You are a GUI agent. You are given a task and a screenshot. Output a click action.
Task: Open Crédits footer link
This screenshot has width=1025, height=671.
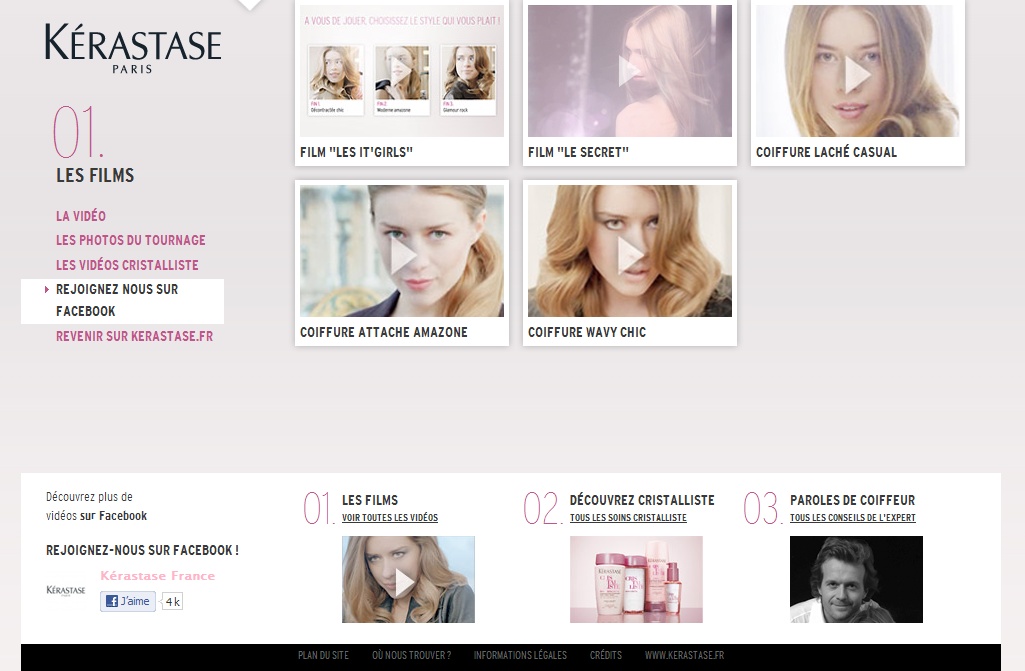(x=606, y=655)
